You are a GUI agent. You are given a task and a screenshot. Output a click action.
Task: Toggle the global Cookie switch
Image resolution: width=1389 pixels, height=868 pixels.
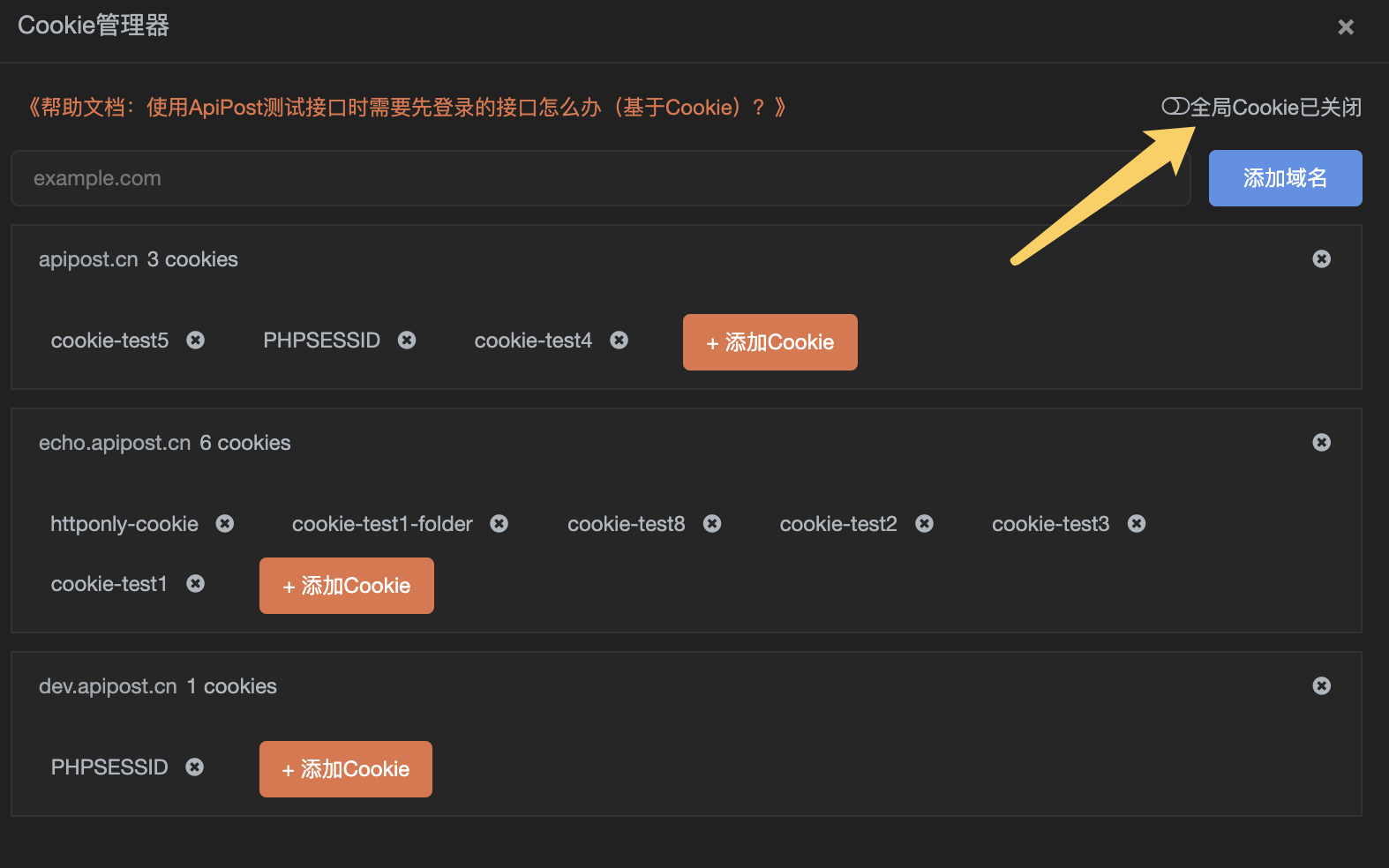coord(1175,107)
